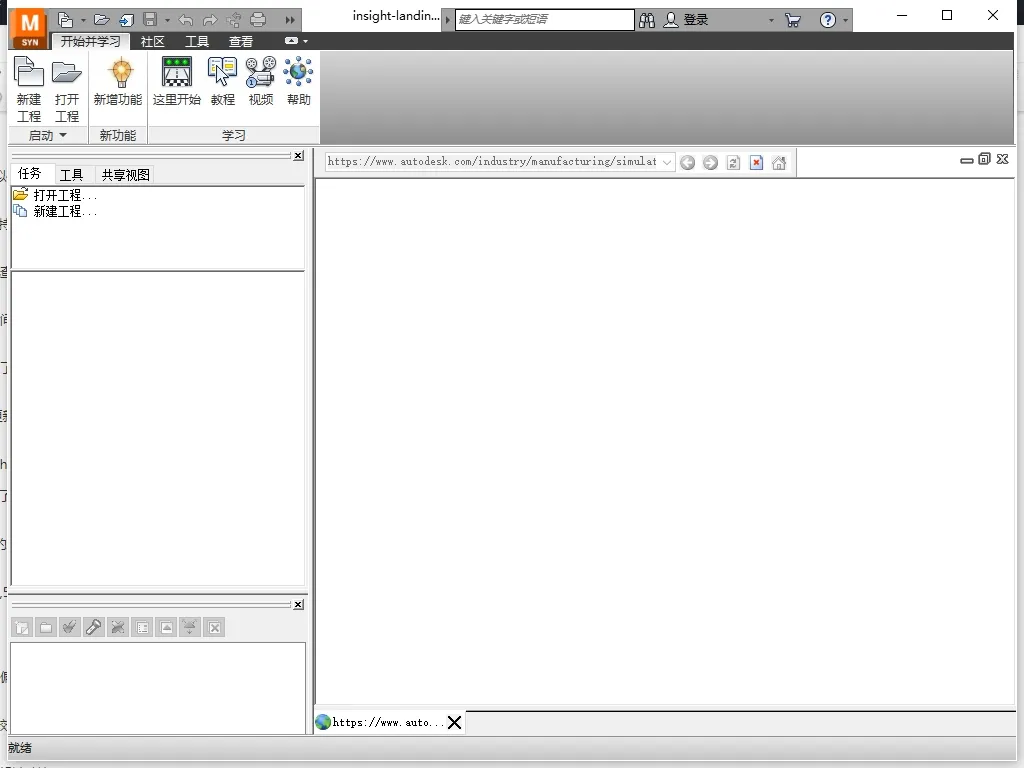Open the 教程 tutorials icon
This screenshot has width=1024, height=768.
(222, 82)
